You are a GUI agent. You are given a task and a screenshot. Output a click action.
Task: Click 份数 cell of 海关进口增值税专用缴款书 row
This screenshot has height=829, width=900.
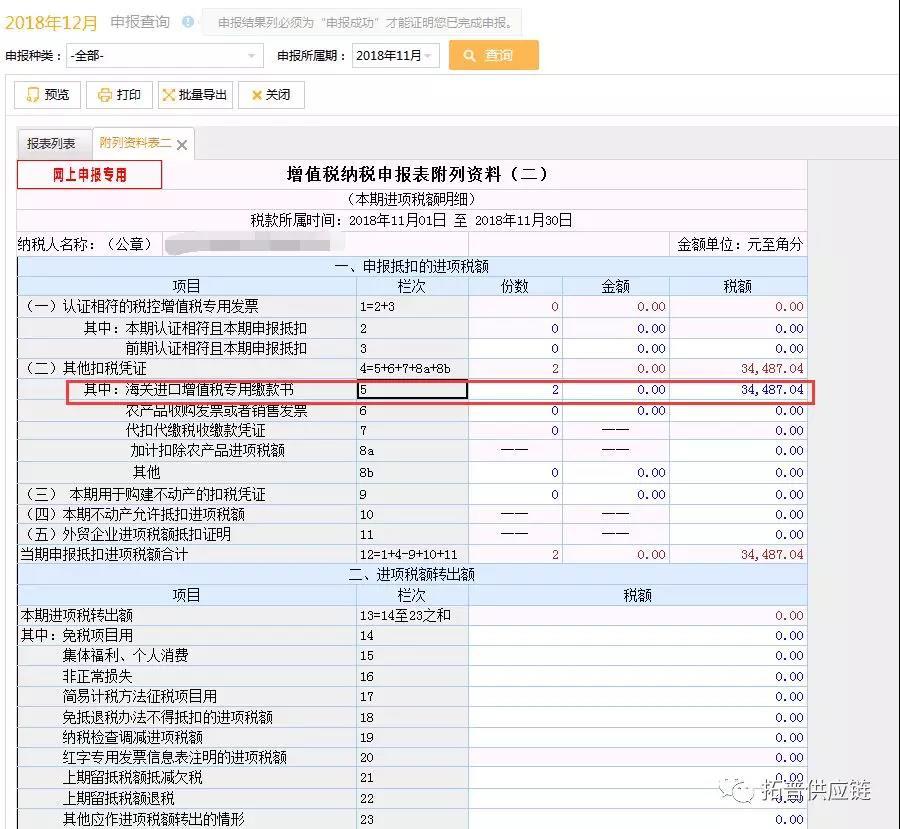pyautogui.click(x=515, y=390)
